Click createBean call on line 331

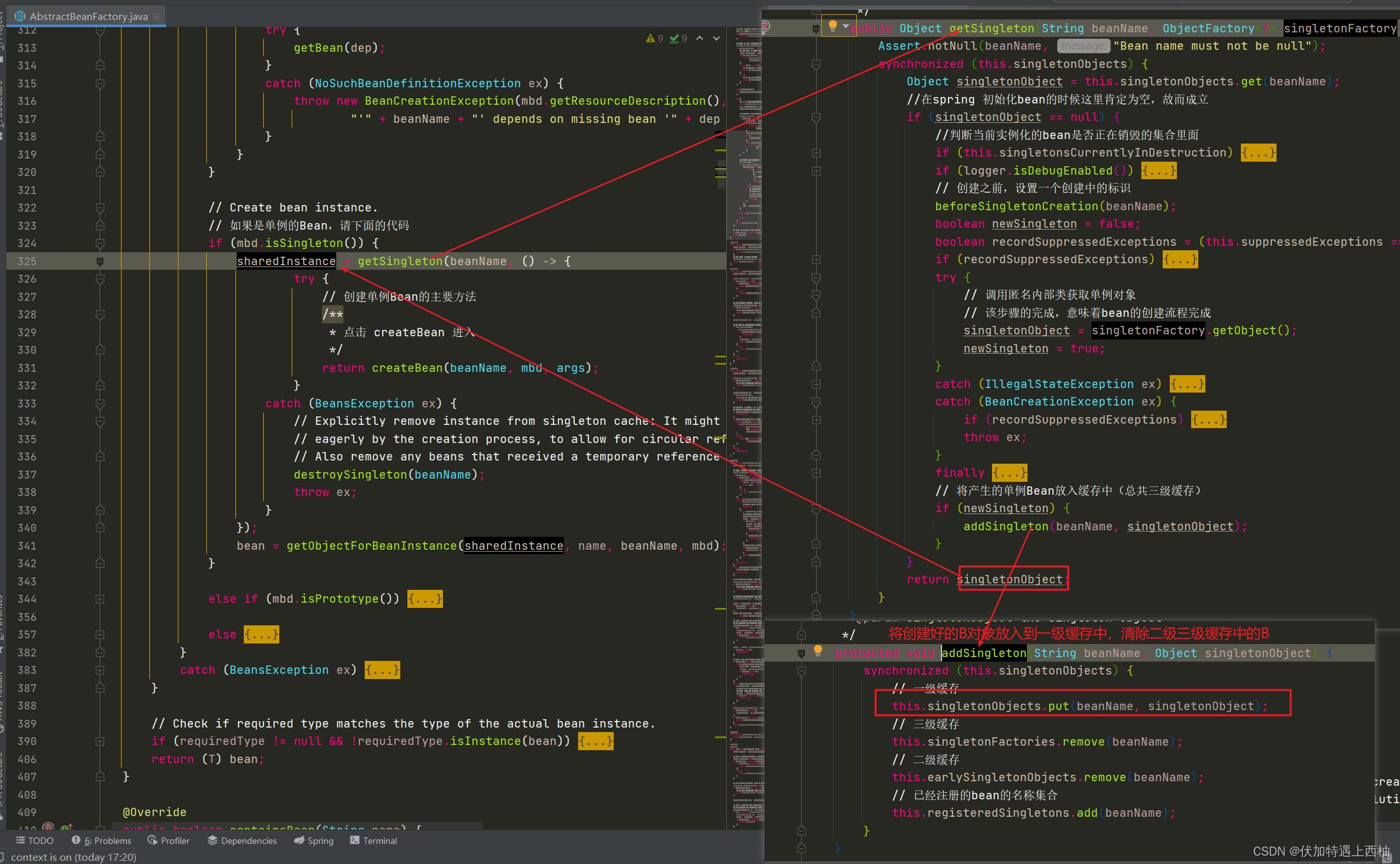(x=407, y=368)
